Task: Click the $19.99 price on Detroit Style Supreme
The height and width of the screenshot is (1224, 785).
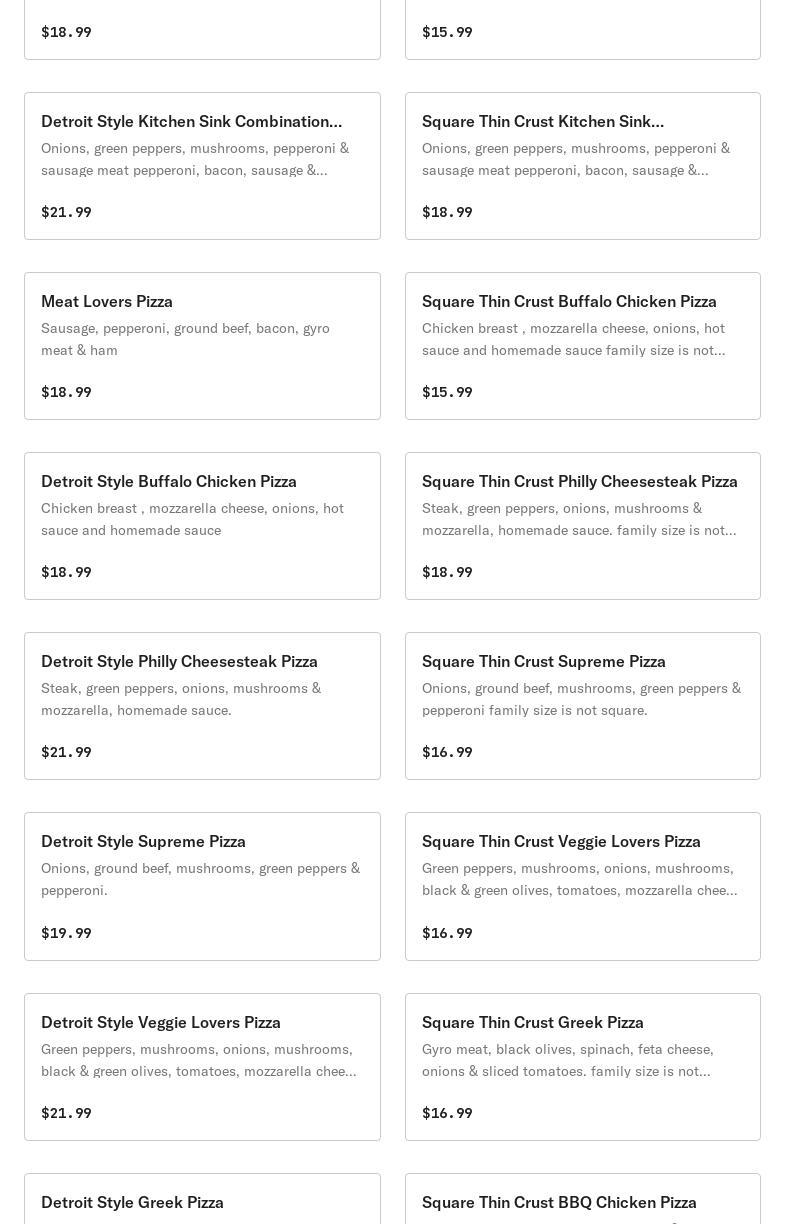Action: pos(66,933)
